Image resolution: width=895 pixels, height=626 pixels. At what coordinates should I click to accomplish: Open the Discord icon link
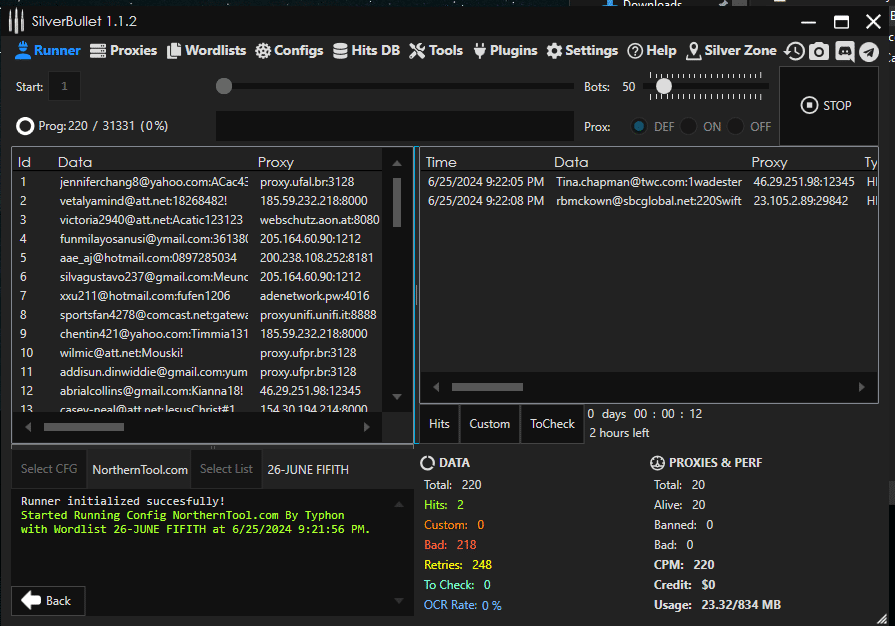(x=845, y=51)
